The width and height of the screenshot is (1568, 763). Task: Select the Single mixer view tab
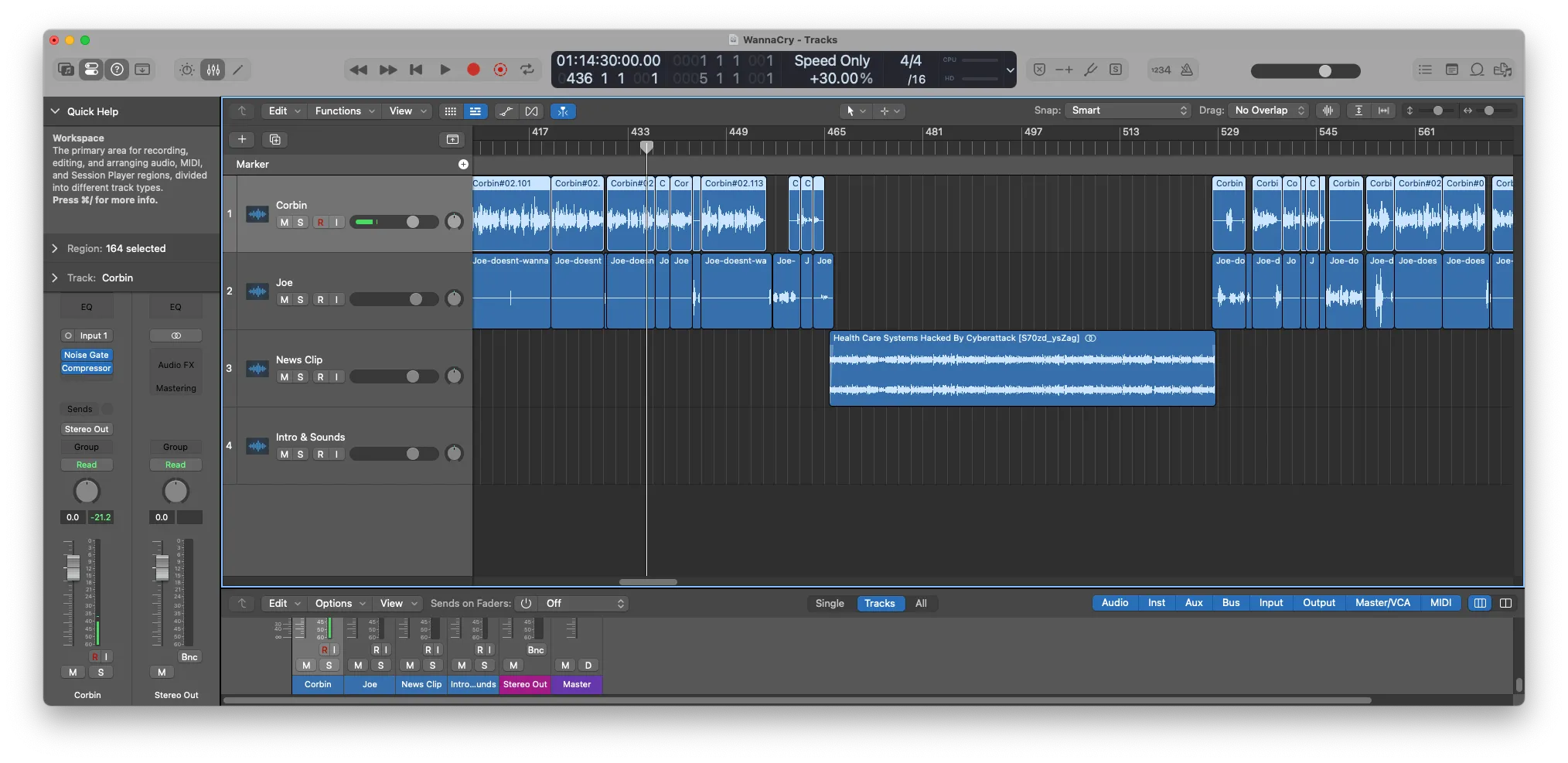(830, 604)
